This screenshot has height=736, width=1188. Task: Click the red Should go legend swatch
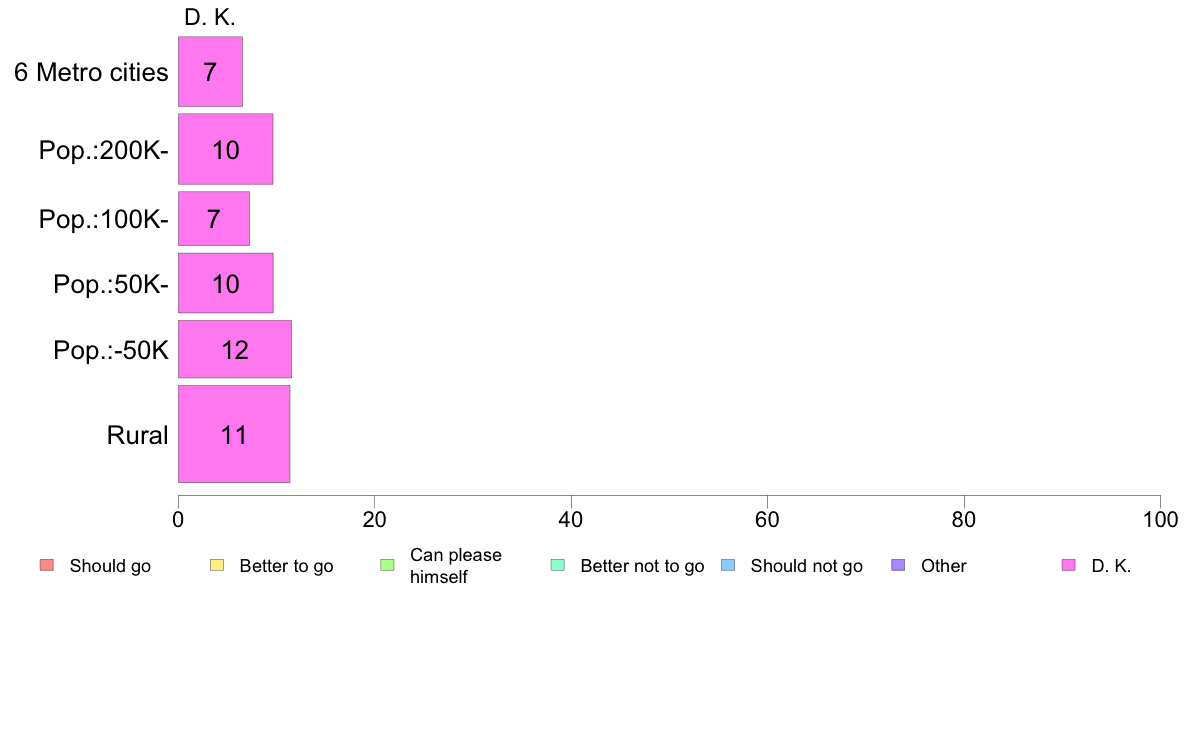tap(47, 565)
